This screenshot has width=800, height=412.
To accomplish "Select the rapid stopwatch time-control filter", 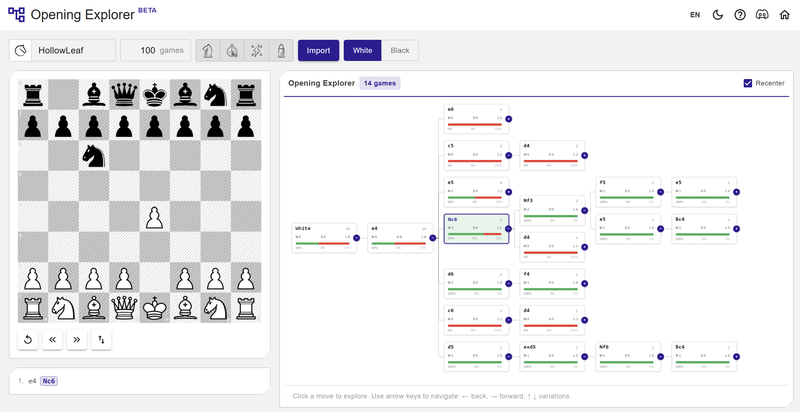I will 232,50.
